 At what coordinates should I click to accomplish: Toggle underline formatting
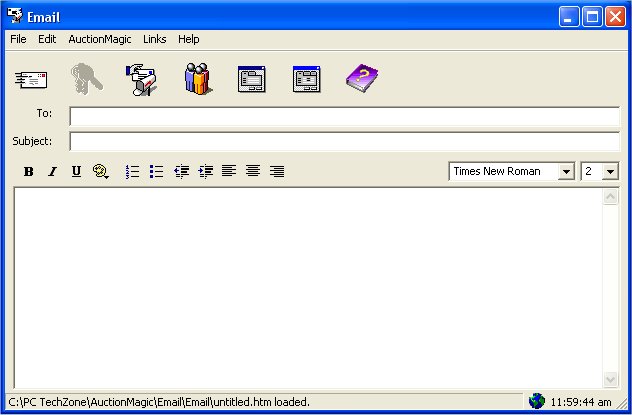coord(76,171)
